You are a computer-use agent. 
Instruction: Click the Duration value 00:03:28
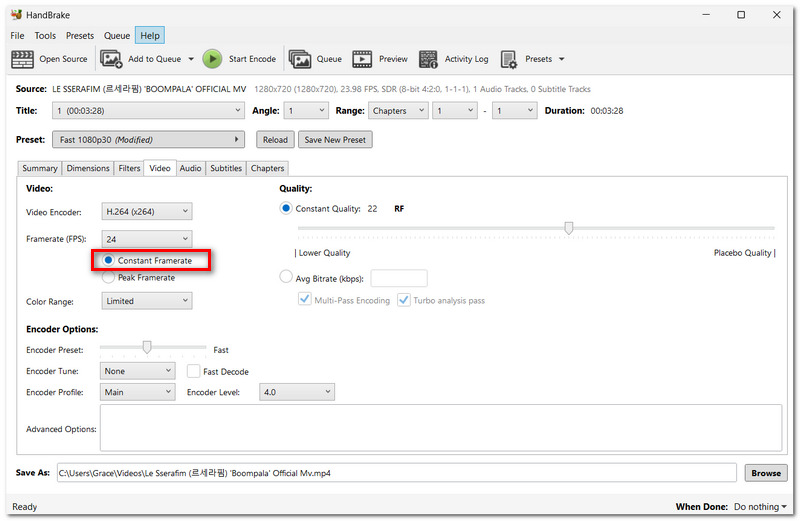(x=607, y=111)
